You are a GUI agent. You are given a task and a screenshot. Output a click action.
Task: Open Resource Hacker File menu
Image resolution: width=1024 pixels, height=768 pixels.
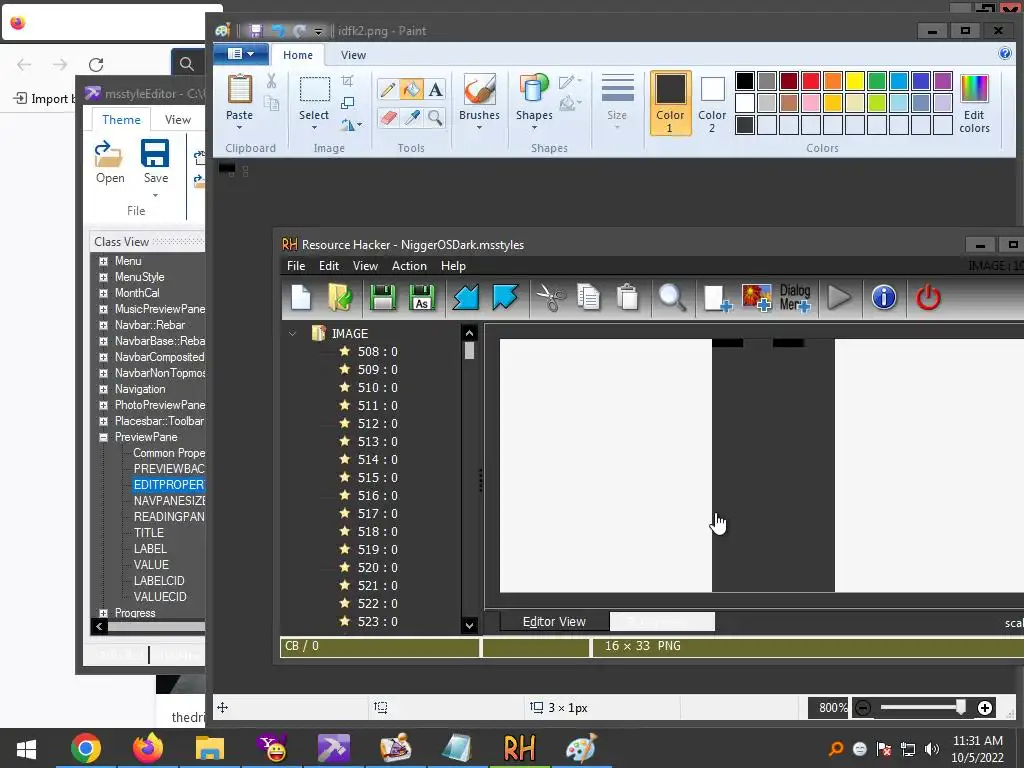point(296,266)
